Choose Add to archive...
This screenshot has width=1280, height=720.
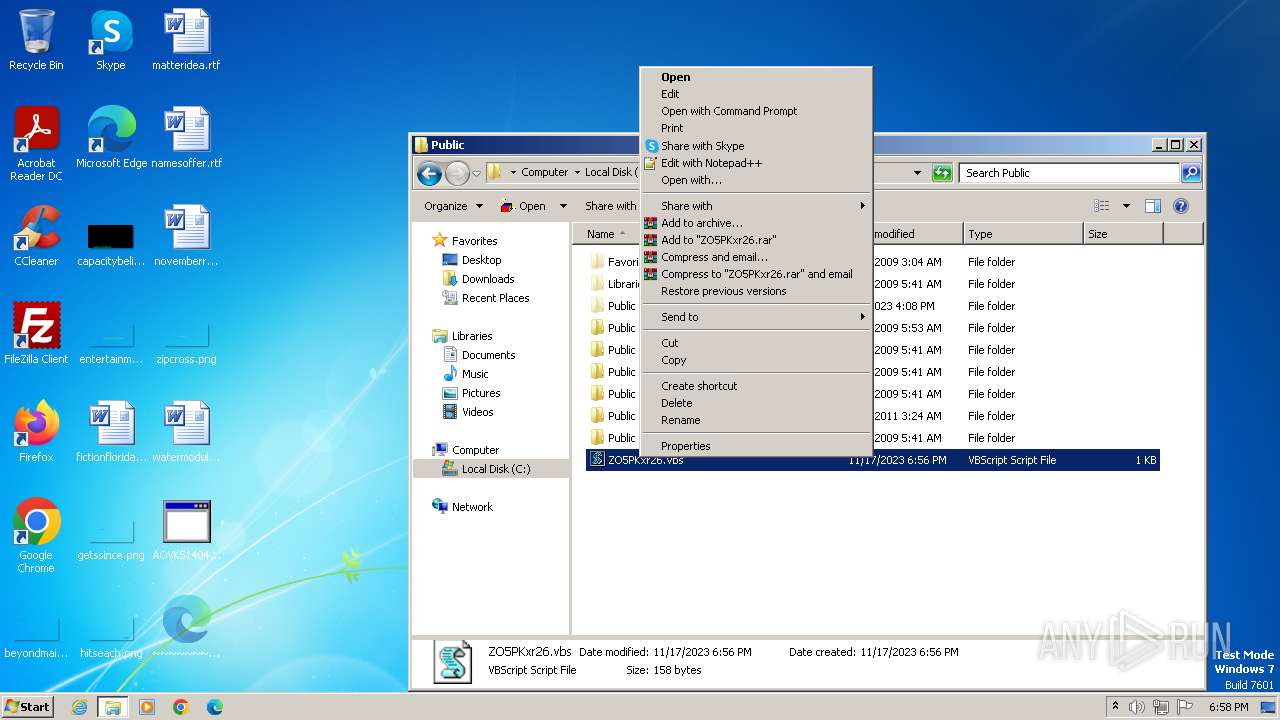click(756, 223)
